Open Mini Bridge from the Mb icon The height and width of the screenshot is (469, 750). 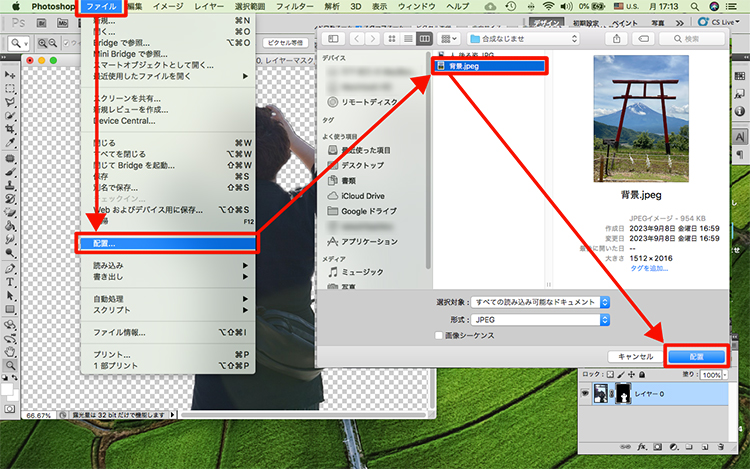tap(63, 23)
